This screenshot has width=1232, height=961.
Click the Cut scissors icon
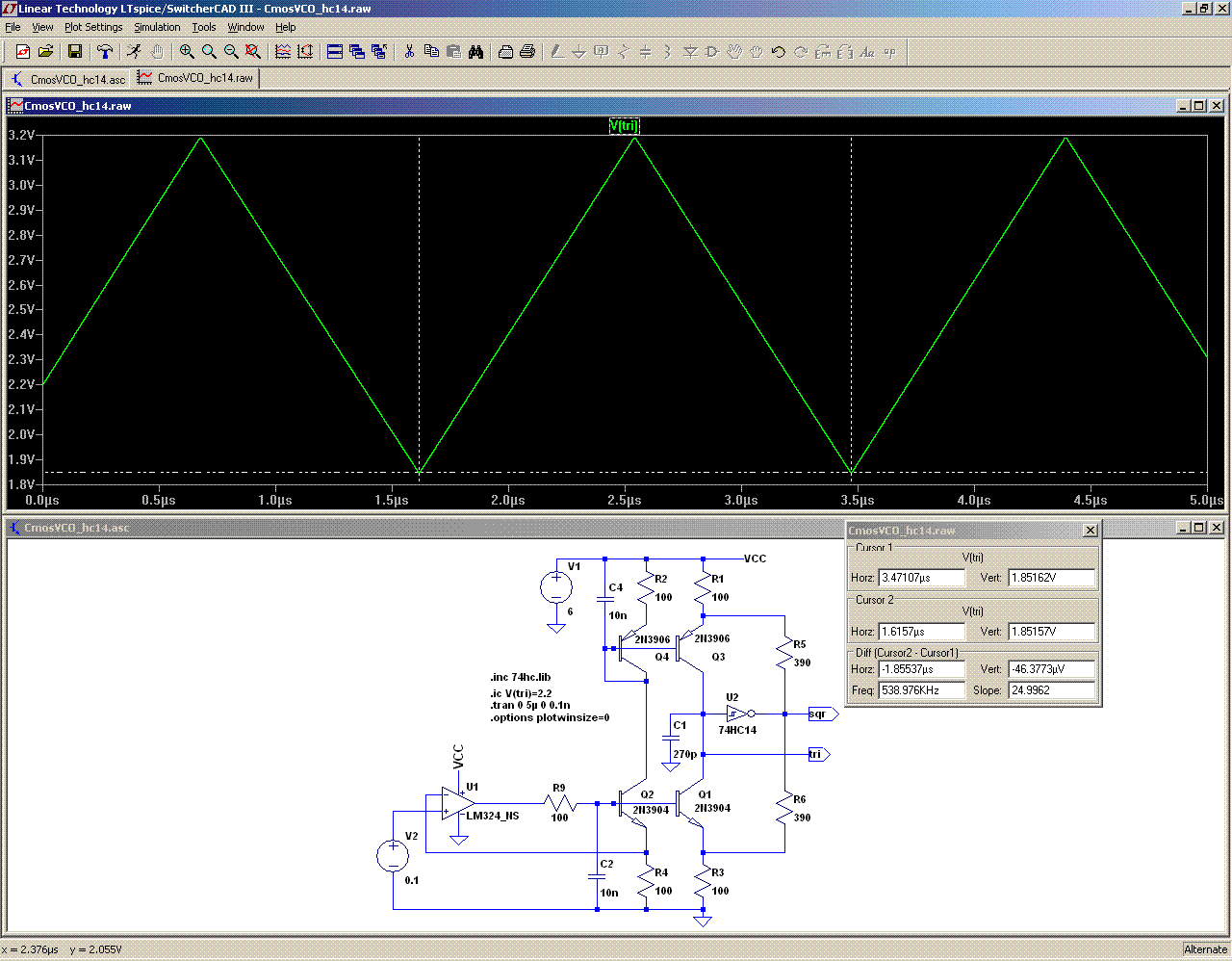(x=409, y=52)
